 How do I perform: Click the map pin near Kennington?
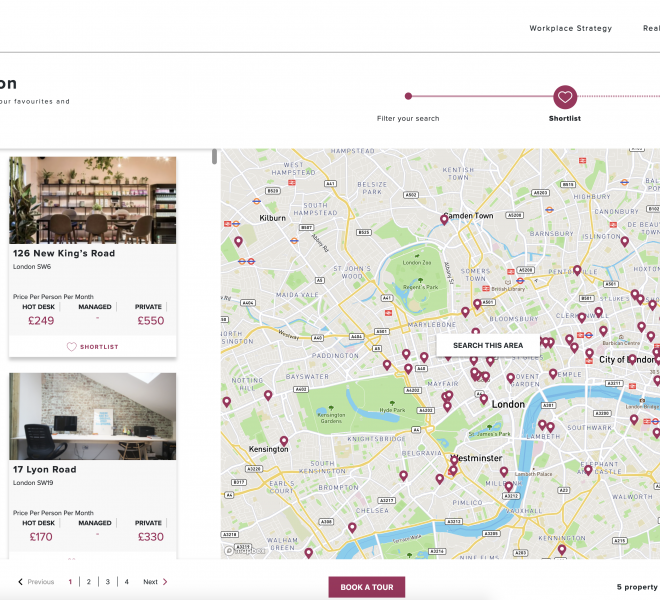(x=562, y=550)
